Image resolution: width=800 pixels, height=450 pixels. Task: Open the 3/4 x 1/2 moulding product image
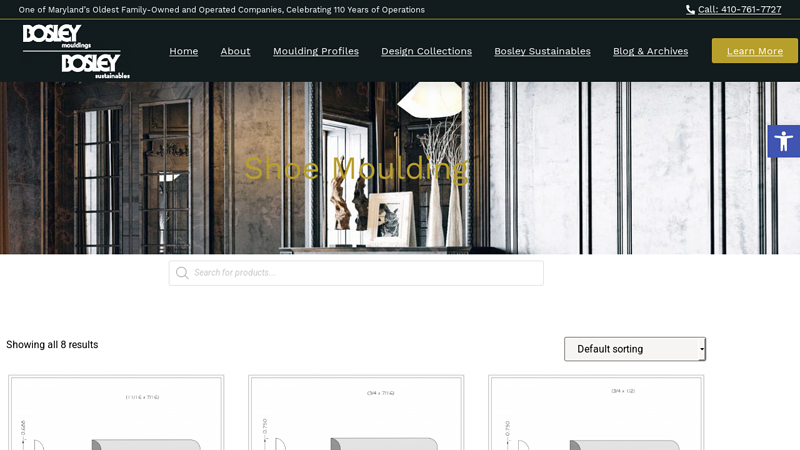click(x=596, y=415)
